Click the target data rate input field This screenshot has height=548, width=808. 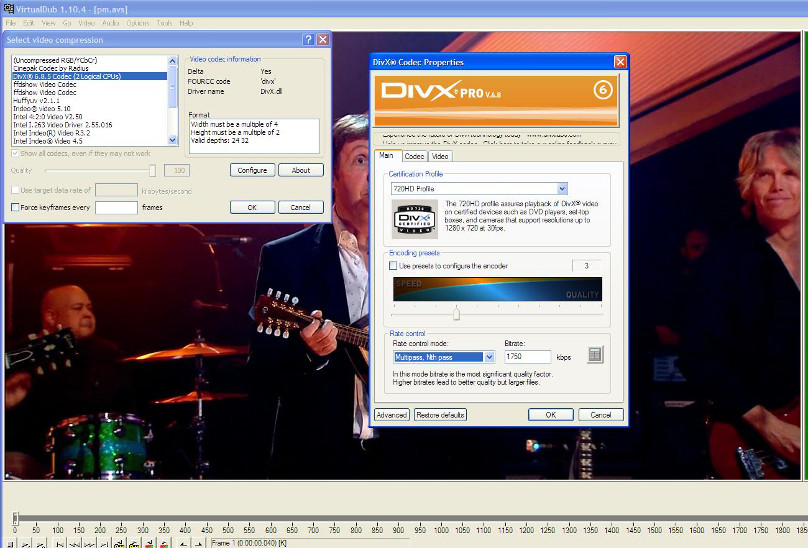[116, 190]
